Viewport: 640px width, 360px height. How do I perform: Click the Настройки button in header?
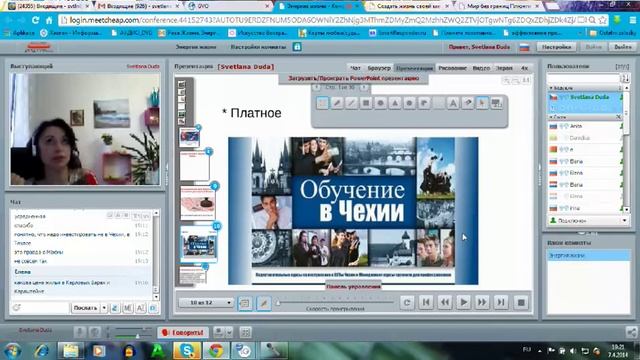pos(556,47)
